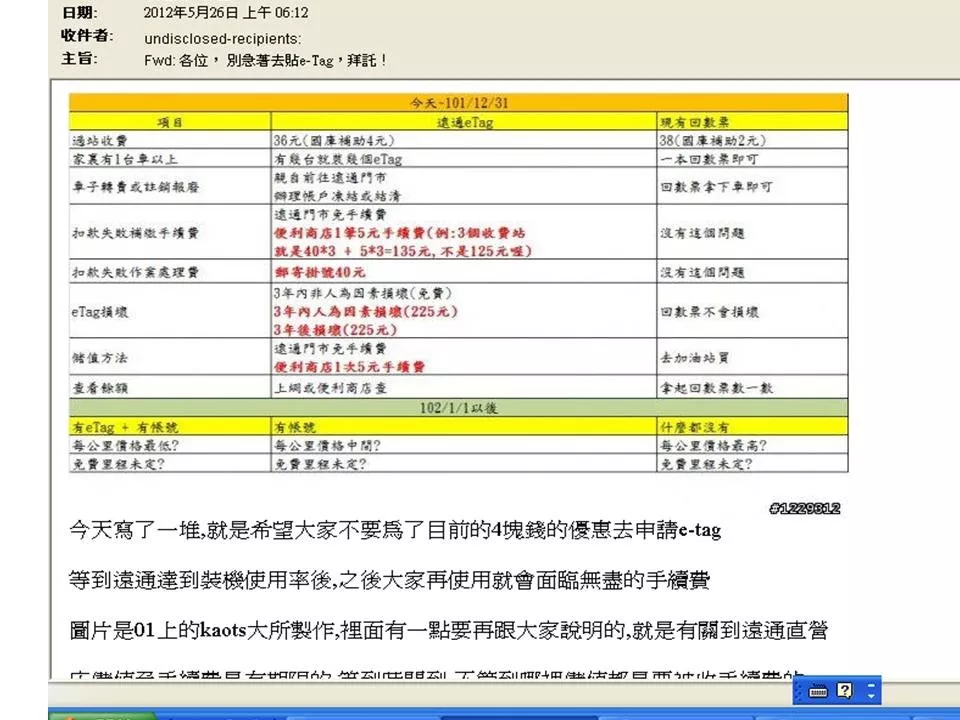The height and width of the screenshot is (720, 960).
Task: Click the 收件者 header label
Action: 88,36
